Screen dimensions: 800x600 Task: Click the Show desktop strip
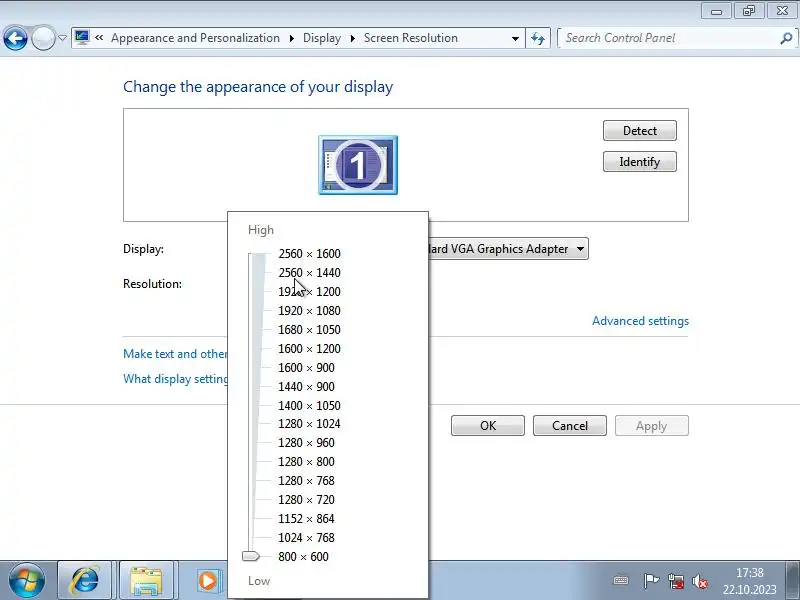(792, 581)
